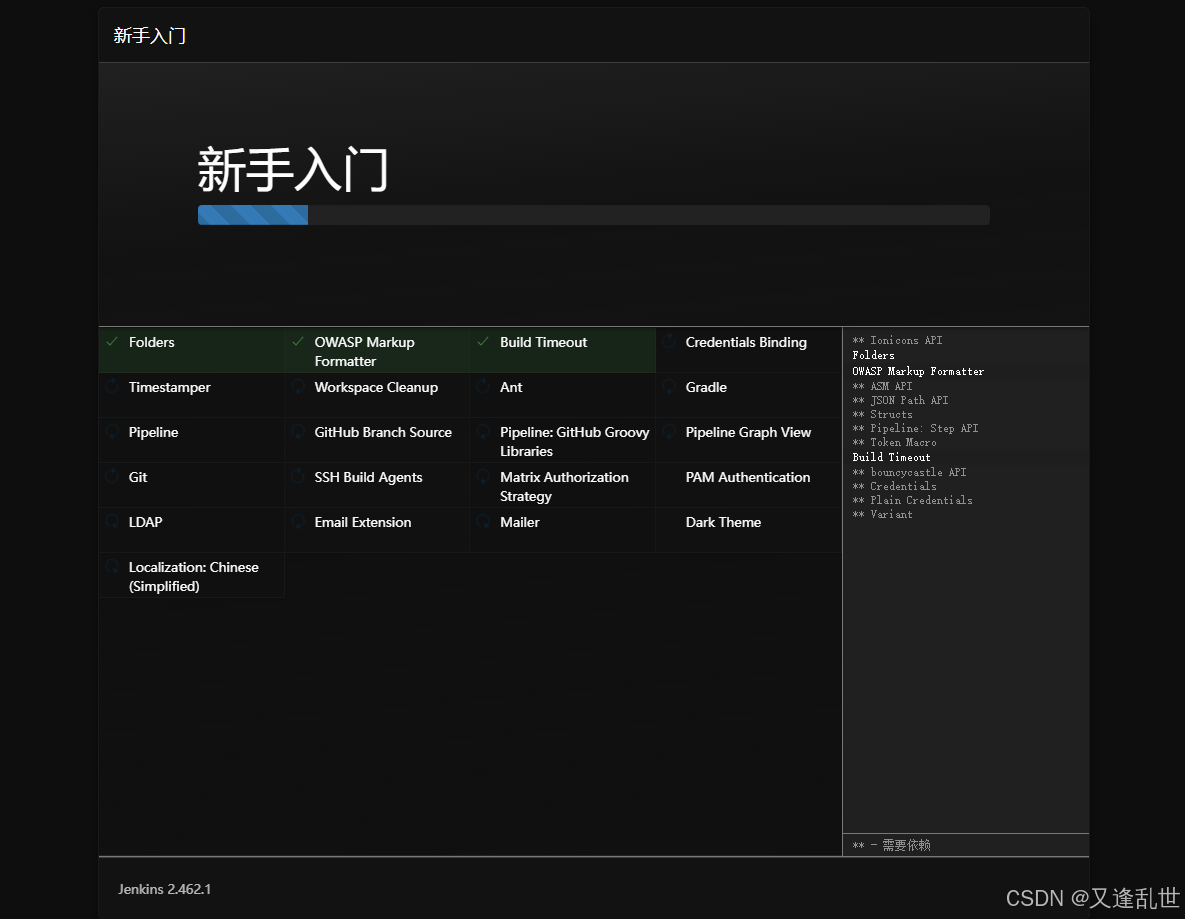This screenshot has width=1185, height=919.
Task: Select the Credentials Binding plugin cell
Action: (x=748, y=350)
